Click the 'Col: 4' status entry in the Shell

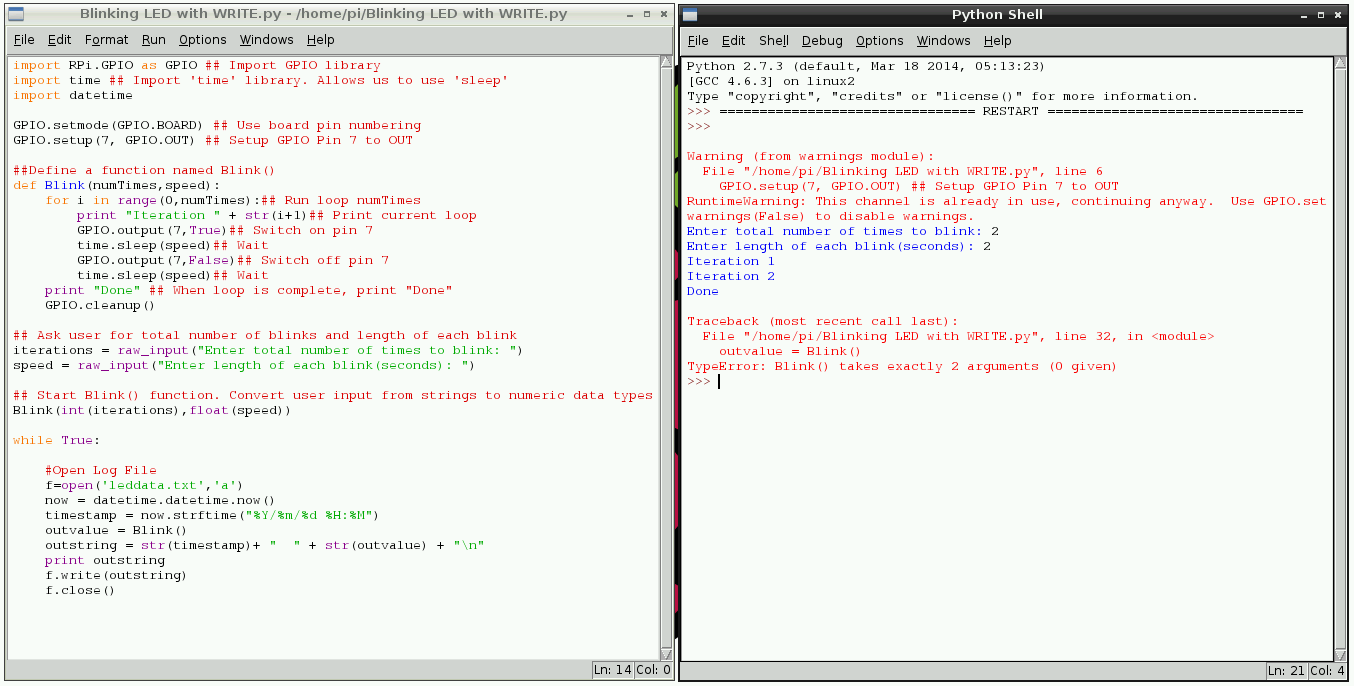pos(1329,671)
